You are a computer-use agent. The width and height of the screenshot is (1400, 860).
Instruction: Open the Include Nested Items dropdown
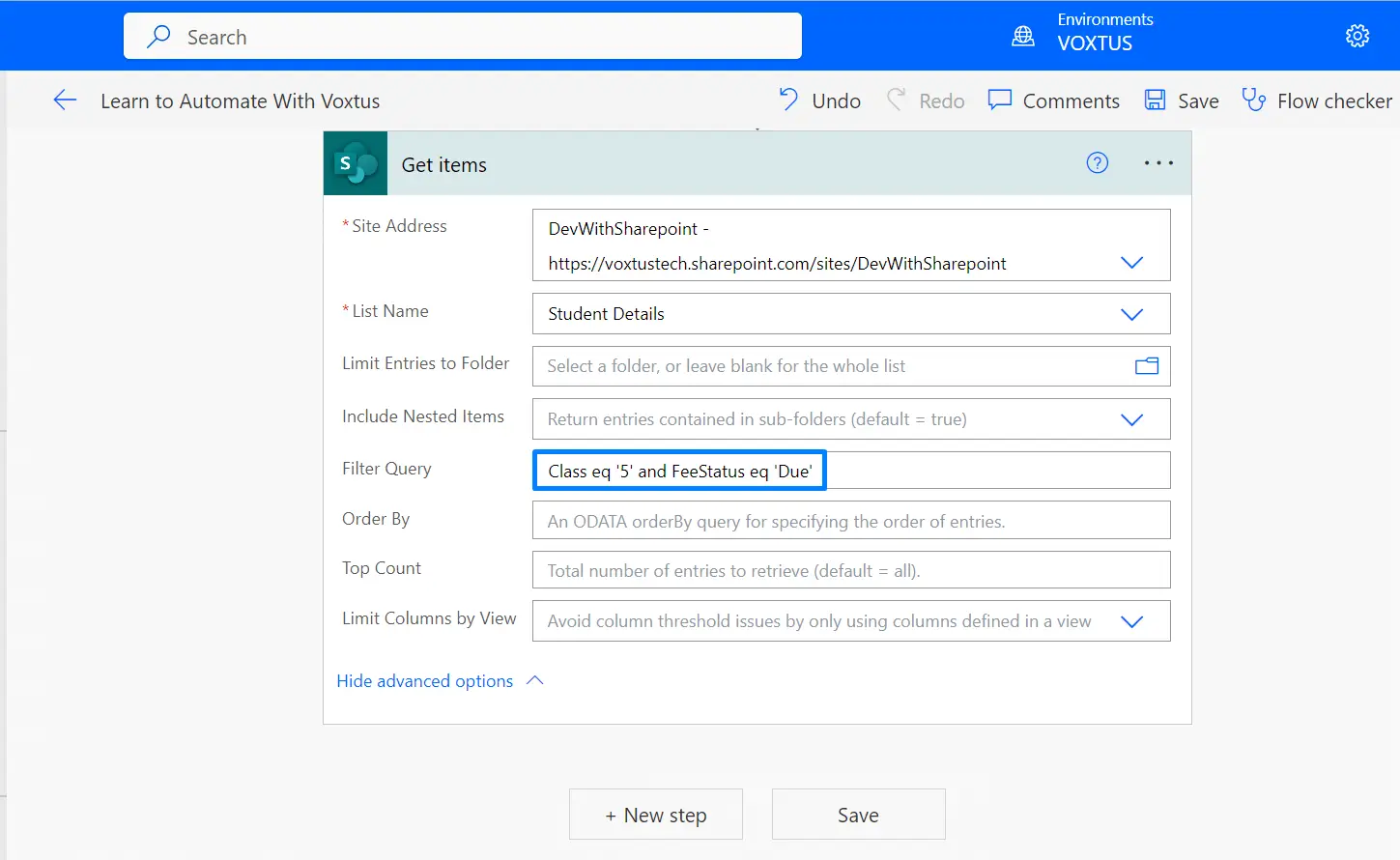click(1131, 419)
